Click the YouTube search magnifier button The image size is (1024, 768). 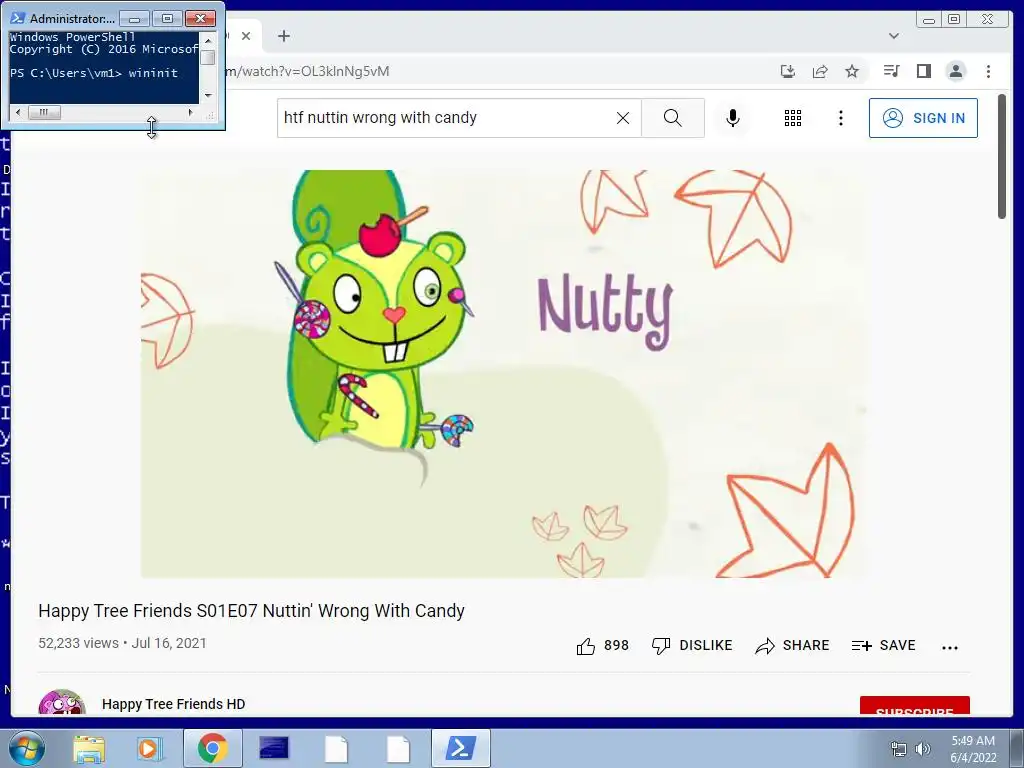pos(673,118)
